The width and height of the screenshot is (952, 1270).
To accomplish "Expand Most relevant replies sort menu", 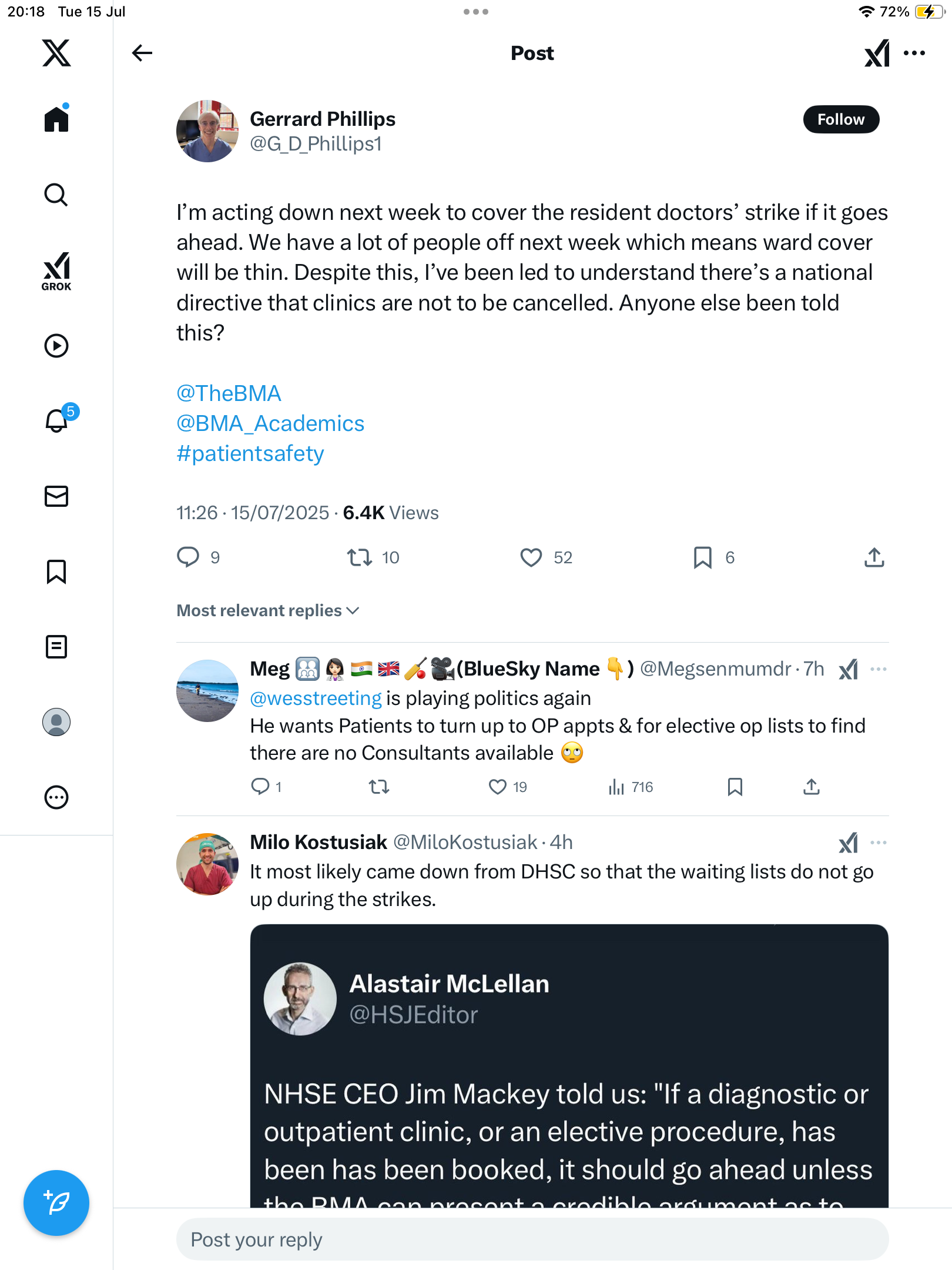I will [268, 610].
